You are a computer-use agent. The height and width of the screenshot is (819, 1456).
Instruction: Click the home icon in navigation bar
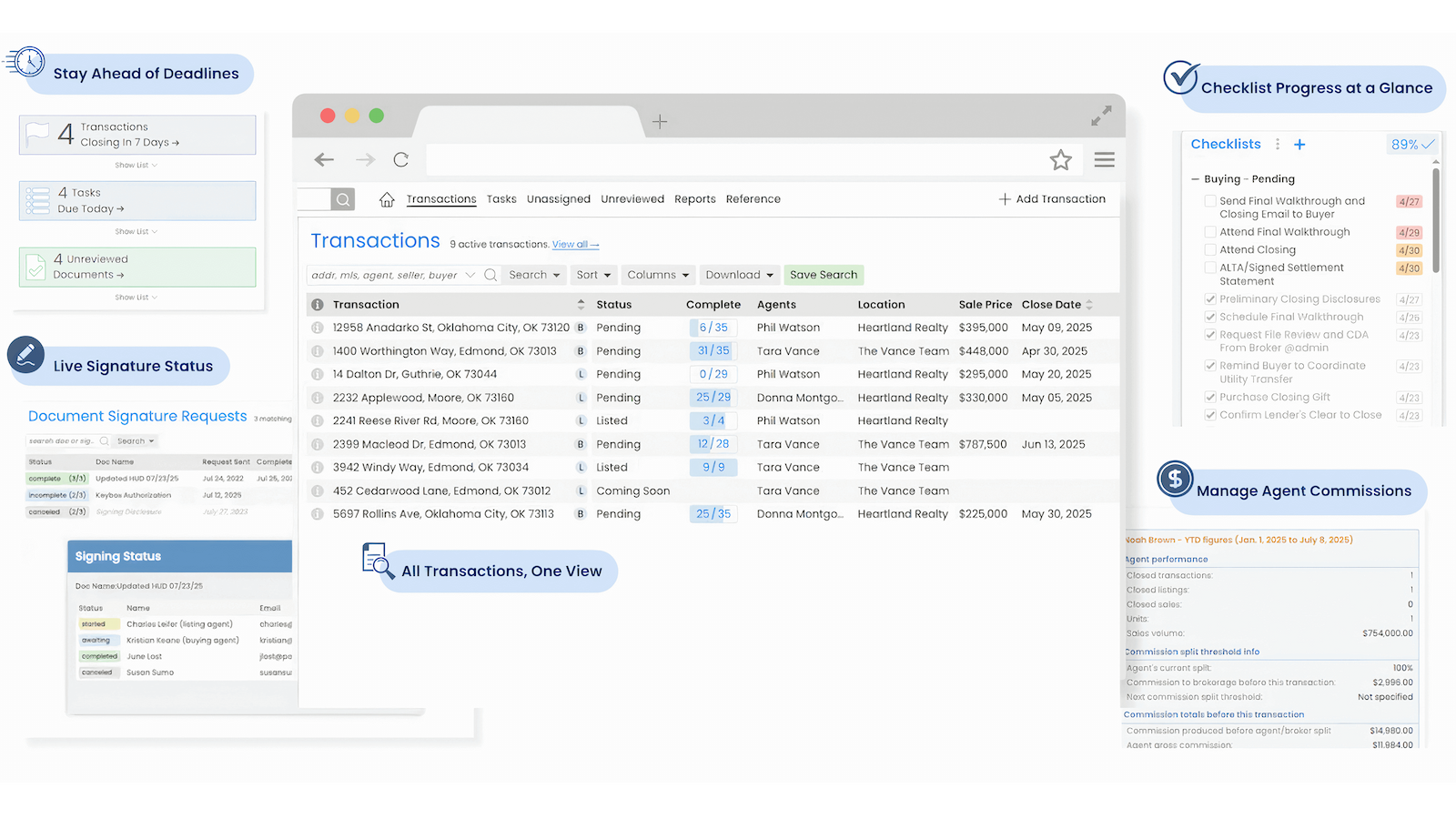(387, 199)
